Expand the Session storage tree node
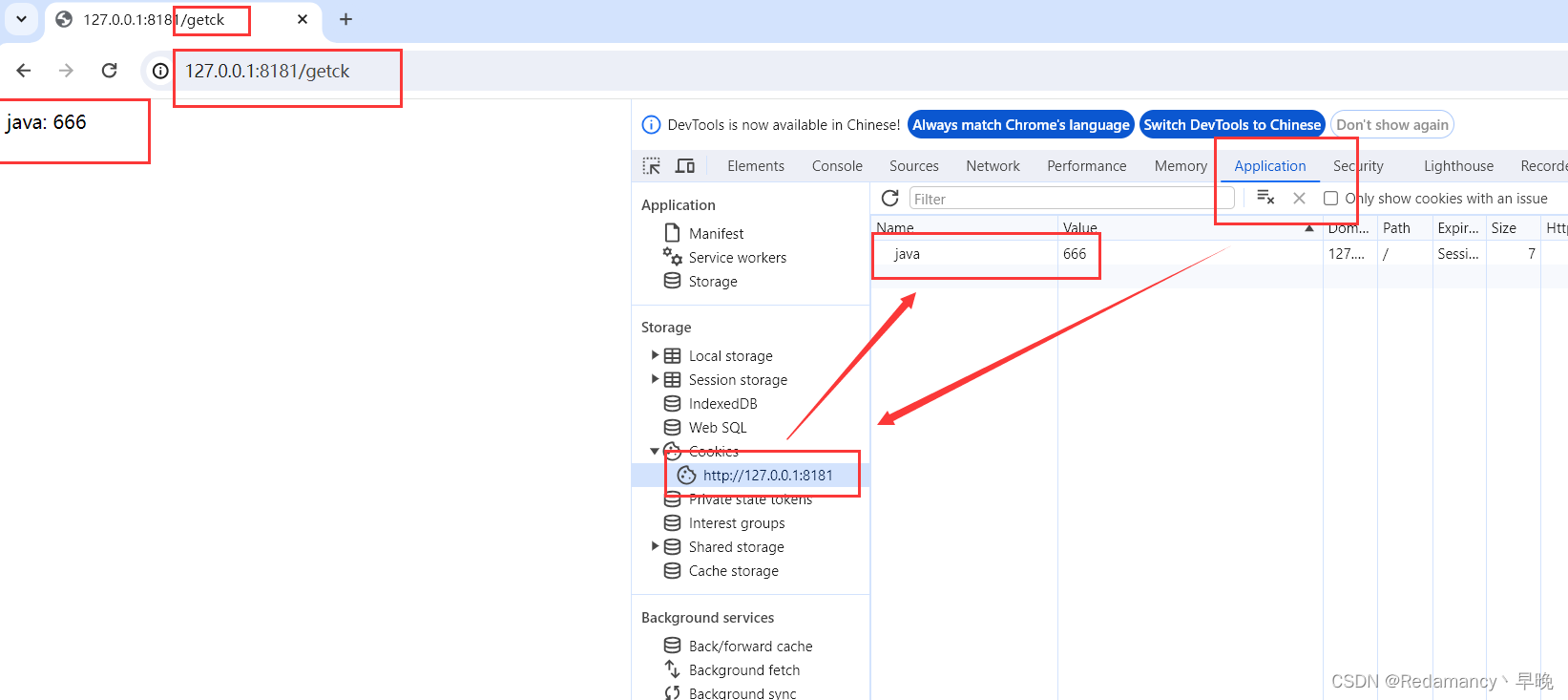 (655, 379)
